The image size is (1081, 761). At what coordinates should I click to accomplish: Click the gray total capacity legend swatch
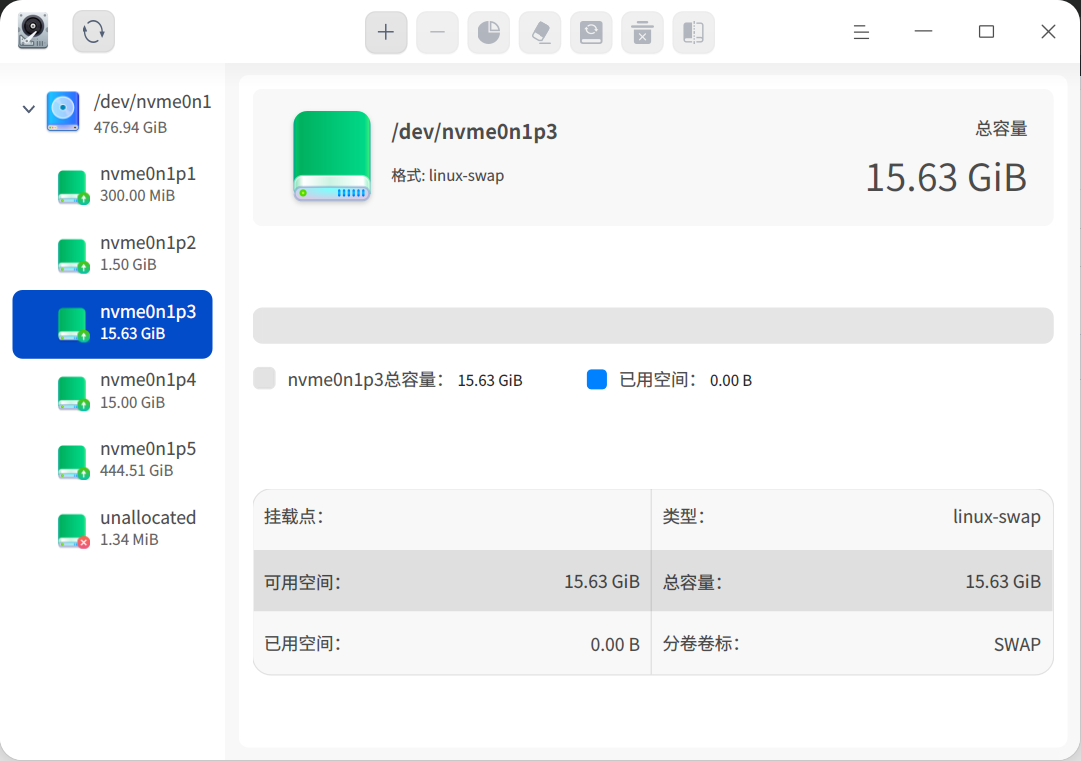pos(264,378)
